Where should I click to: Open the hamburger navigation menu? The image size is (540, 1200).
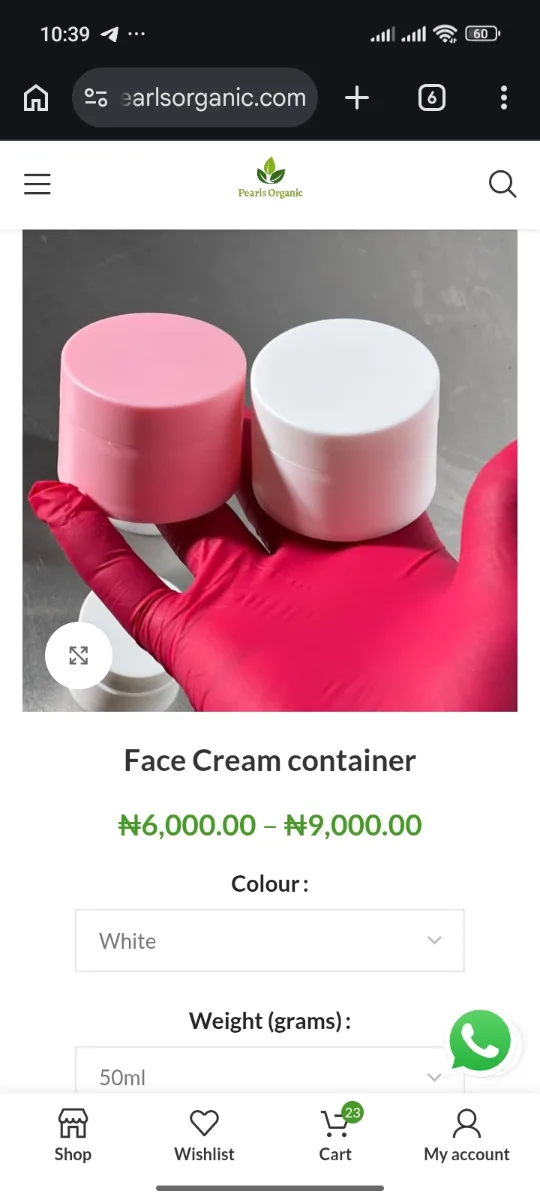(x=37, y=184)
